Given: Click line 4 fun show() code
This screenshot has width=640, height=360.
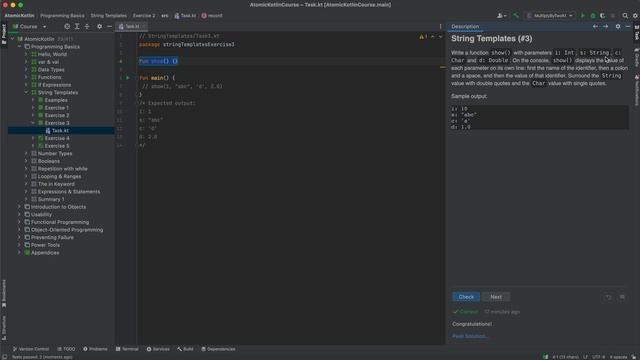Looking at the screenshot, I should click(158, 61).
